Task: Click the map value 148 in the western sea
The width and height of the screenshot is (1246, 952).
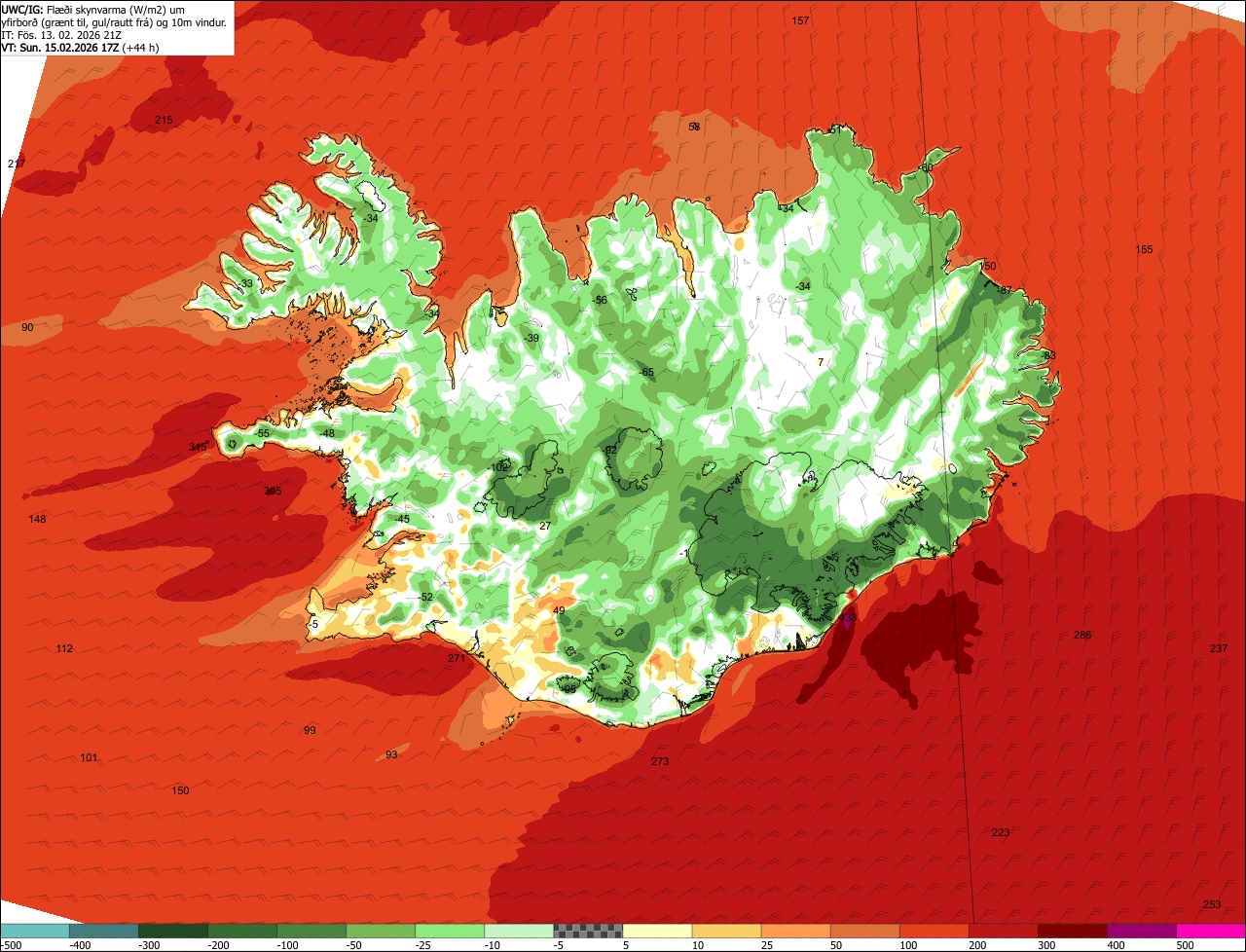Action: click(37, 519)
